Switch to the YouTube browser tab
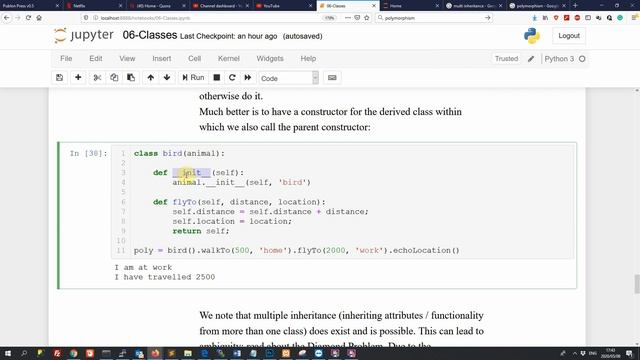 click(x=282, y=6)
